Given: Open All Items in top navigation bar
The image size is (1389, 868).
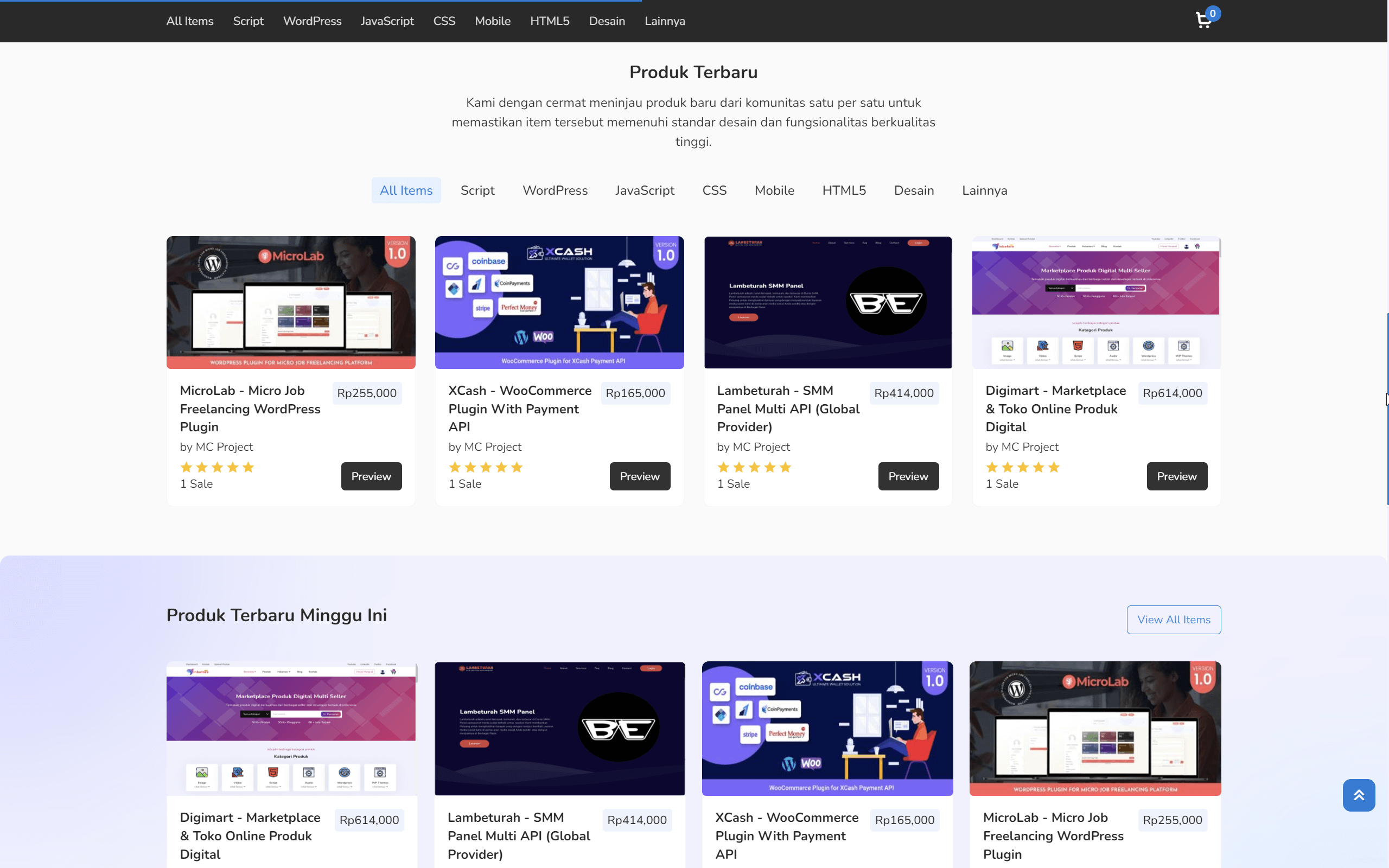Looking at the screenshot, I should [190, 21].
